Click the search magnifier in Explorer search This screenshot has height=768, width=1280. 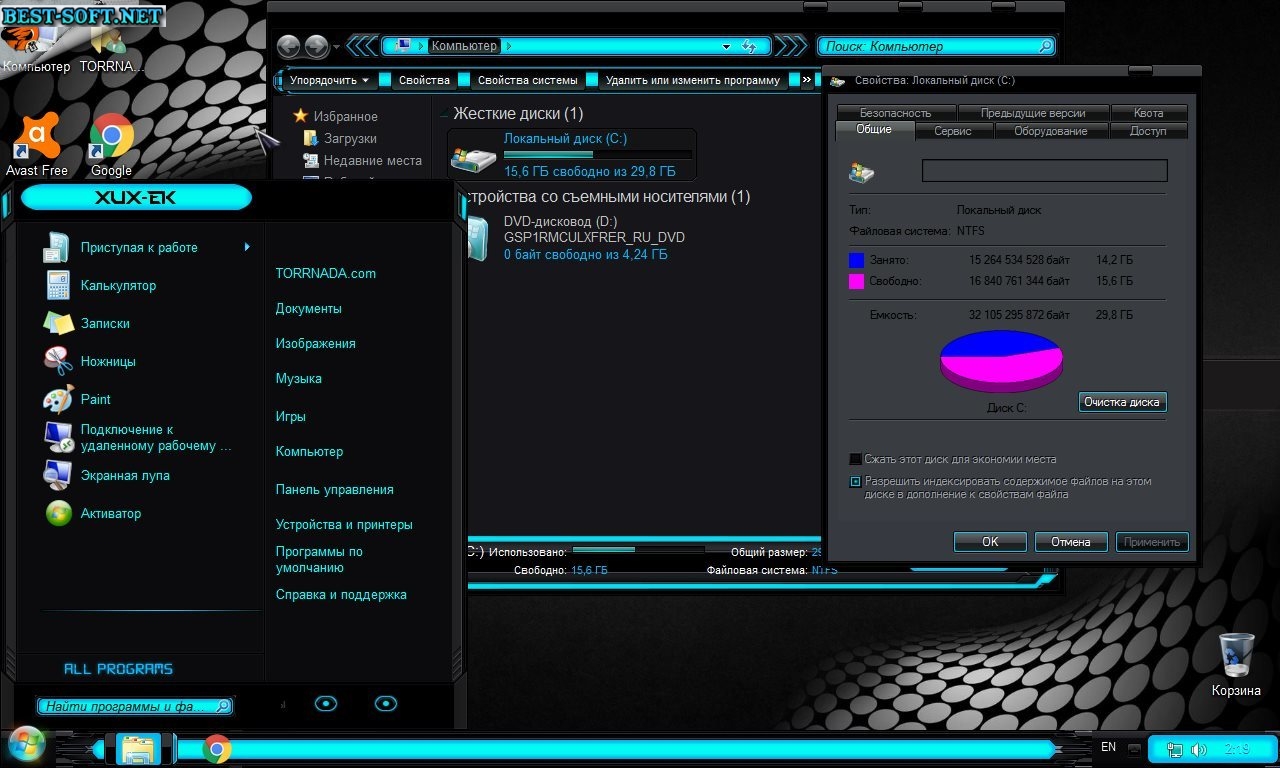click(x=1045, y=46)
